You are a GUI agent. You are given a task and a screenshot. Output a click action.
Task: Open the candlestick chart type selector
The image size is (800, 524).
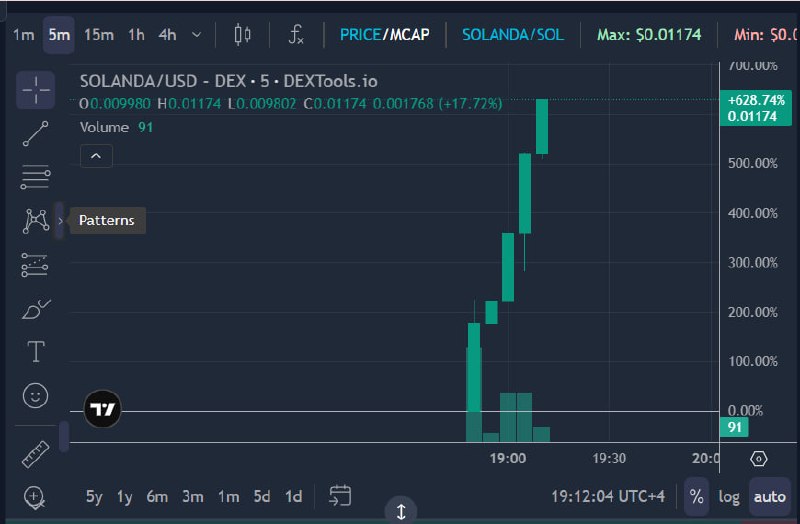click(242, 35)
